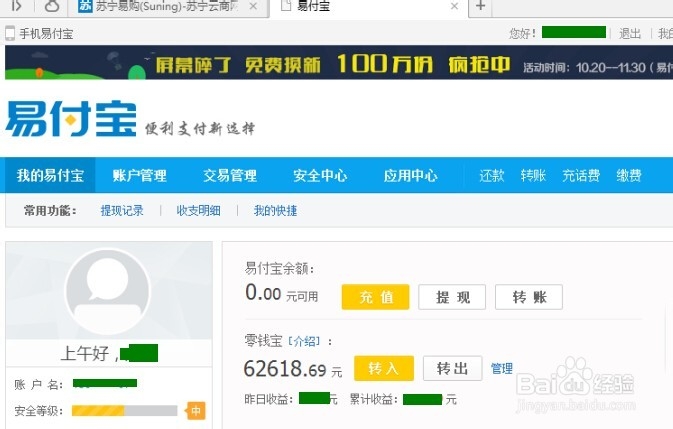This screenshot has height=429, width=673.
Task: Click 充话费 link
Action: [581, 175]
